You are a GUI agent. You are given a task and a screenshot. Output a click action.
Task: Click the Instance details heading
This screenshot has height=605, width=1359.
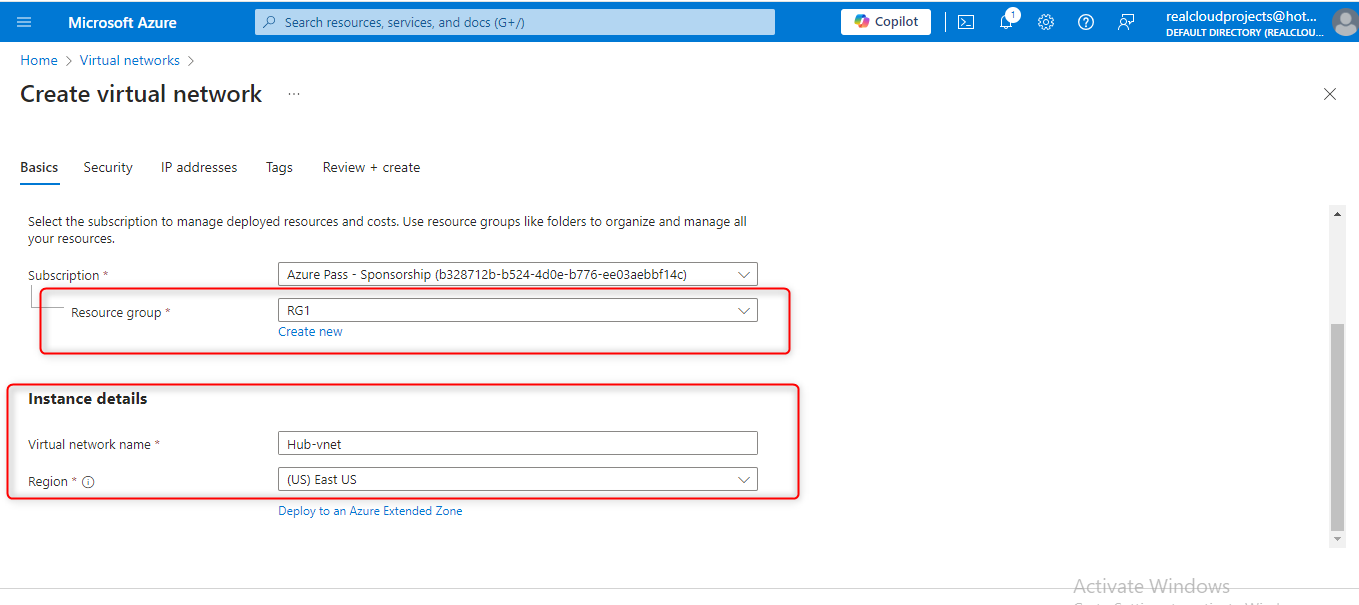coord(87,398)
